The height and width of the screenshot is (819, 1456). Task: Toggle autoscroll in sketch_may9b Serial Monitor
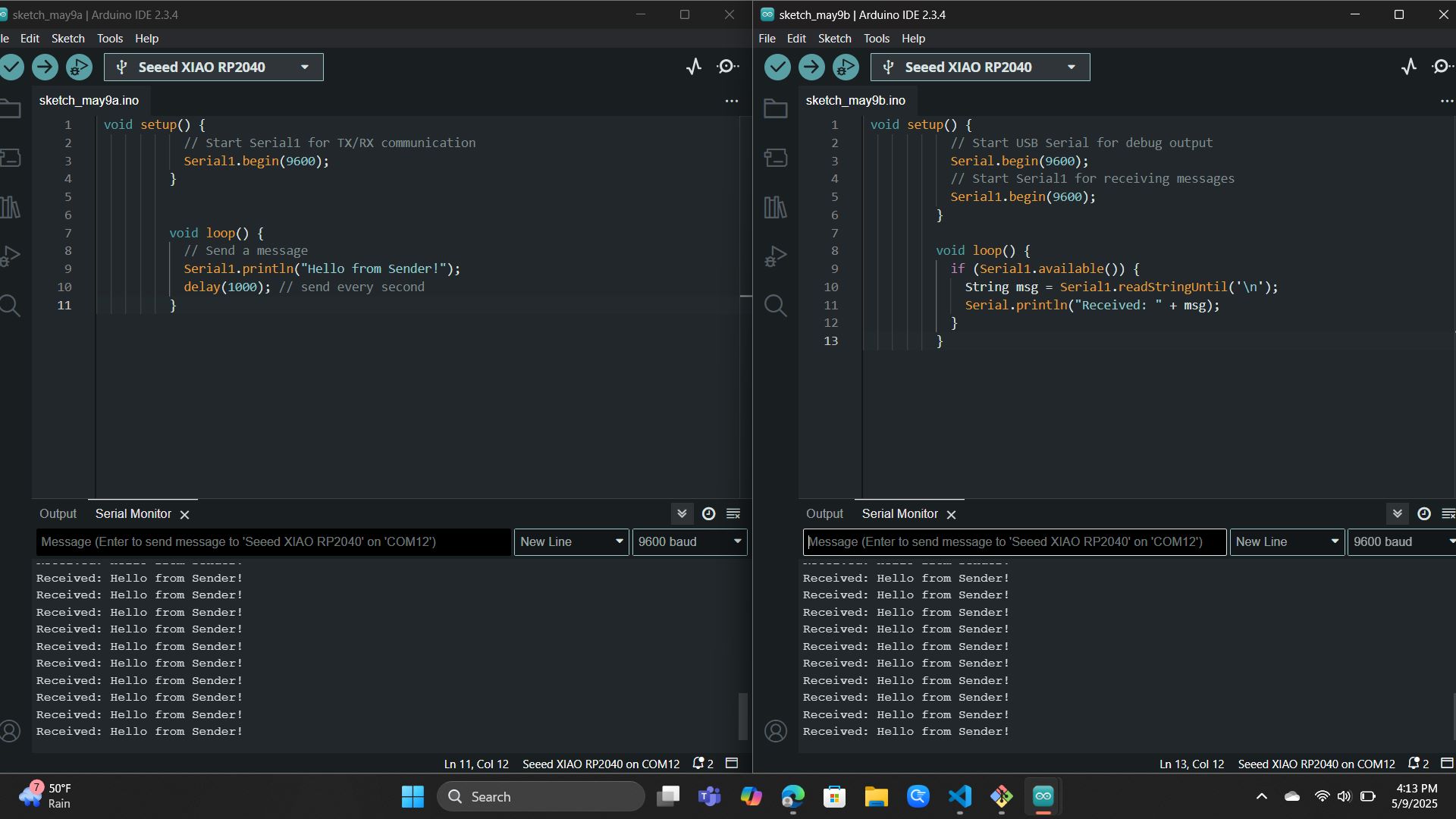pyautogui.click(x=1397, y=513)
